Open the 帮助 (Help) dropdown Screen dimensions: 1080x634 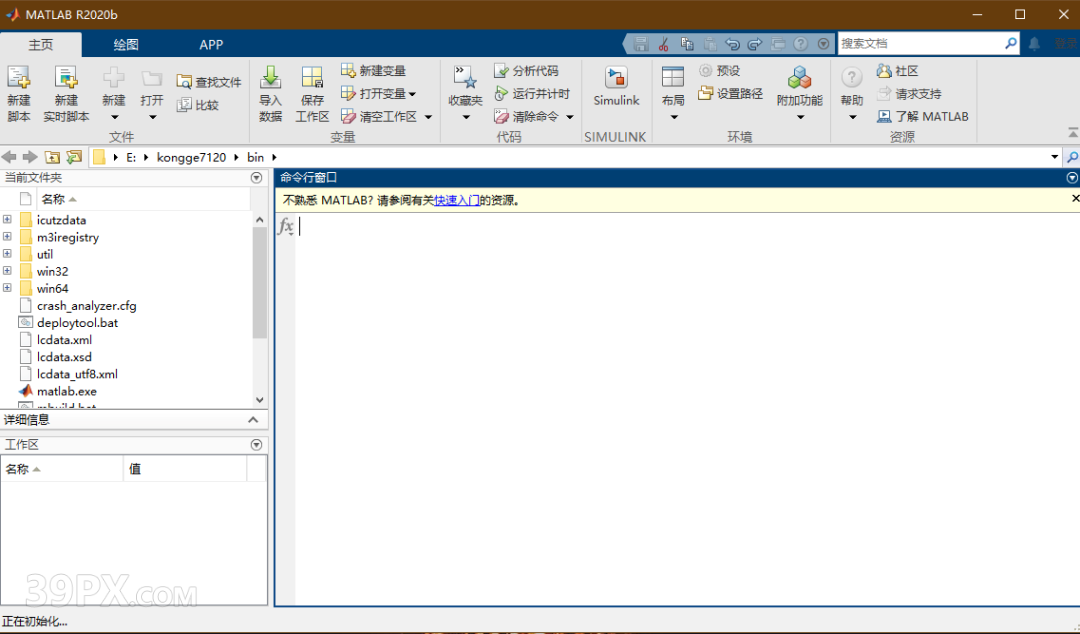pyautogui.click(x=852, y=94)
